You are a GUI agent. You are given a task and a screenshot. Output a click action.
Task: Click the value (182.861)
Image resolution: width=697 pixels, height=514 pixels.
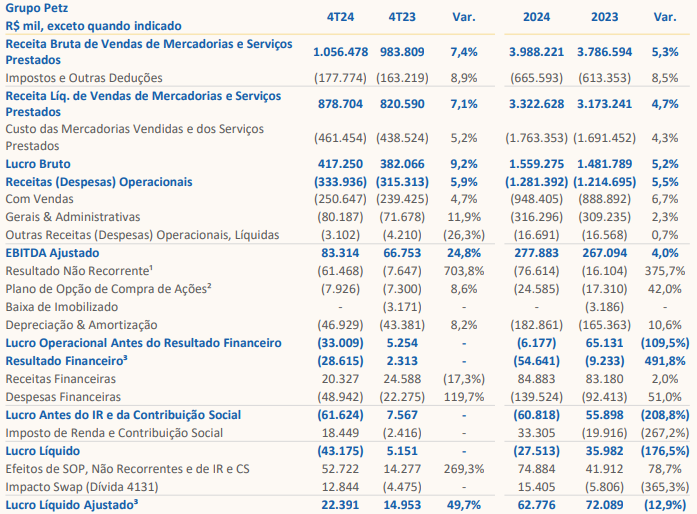(x=537, y=325)
